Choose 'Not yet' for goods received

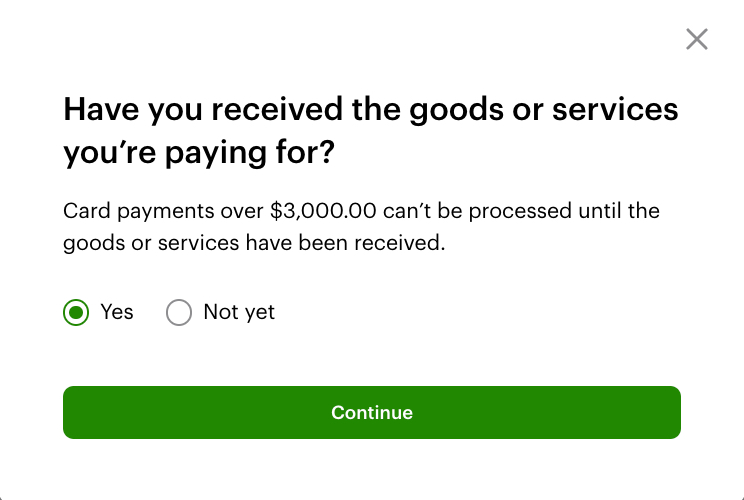[179, 313]
